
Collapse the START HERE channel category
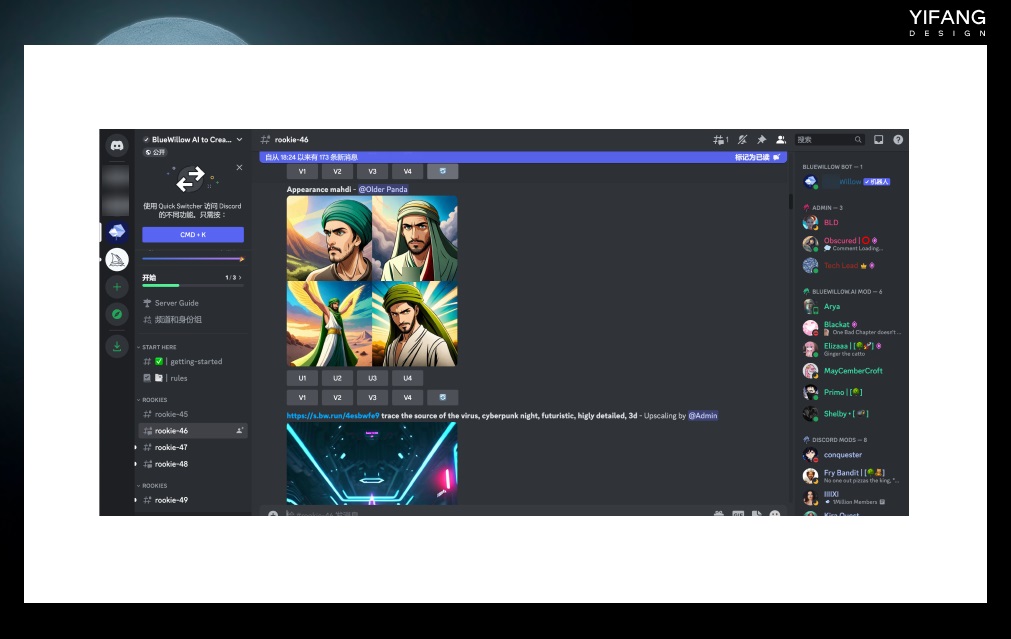[159, 347]
